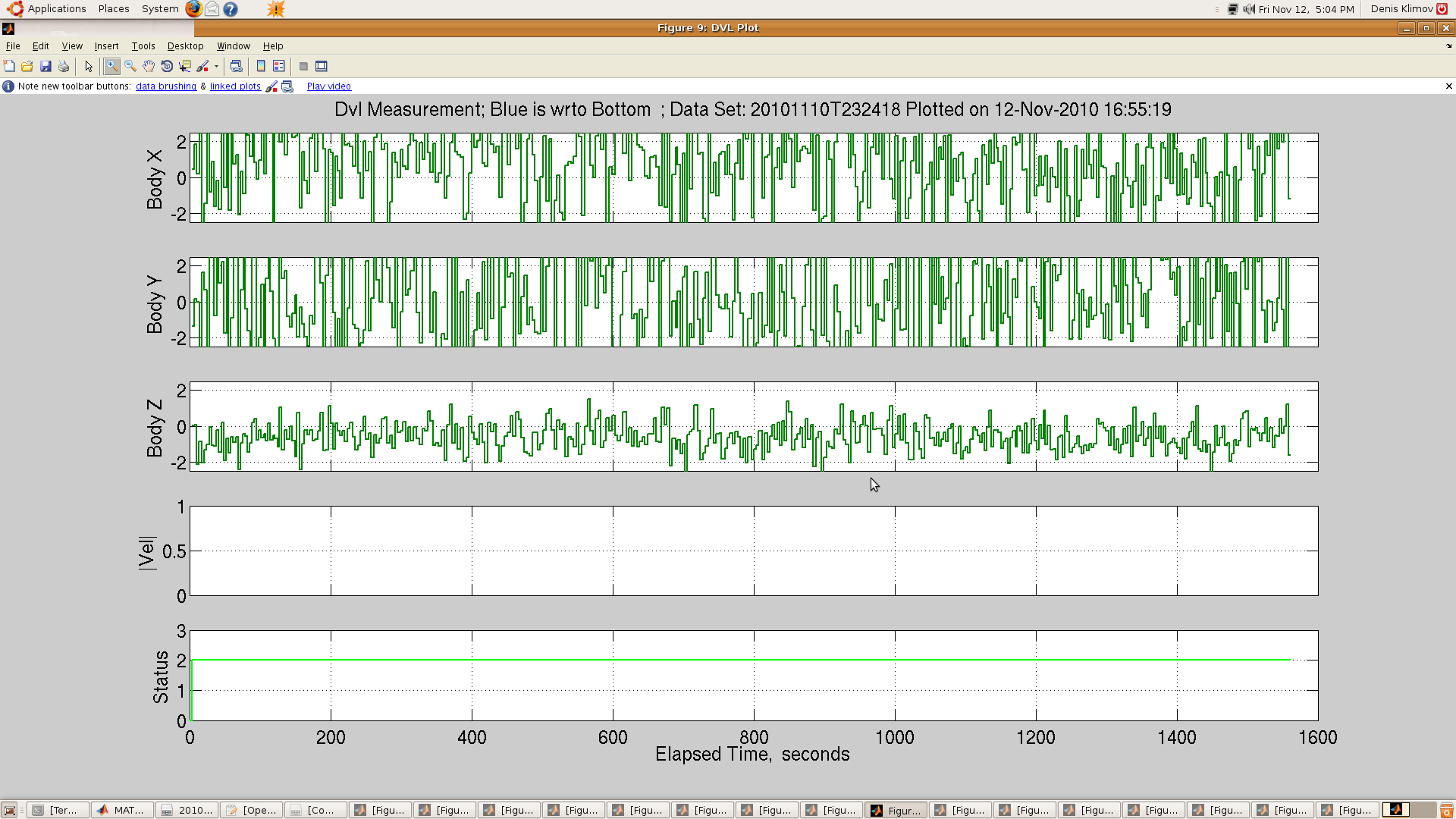This screenshot has width=1456, height=819.
Task: Undock the figure with corner arrow
Action: [x=1449, y=46]
